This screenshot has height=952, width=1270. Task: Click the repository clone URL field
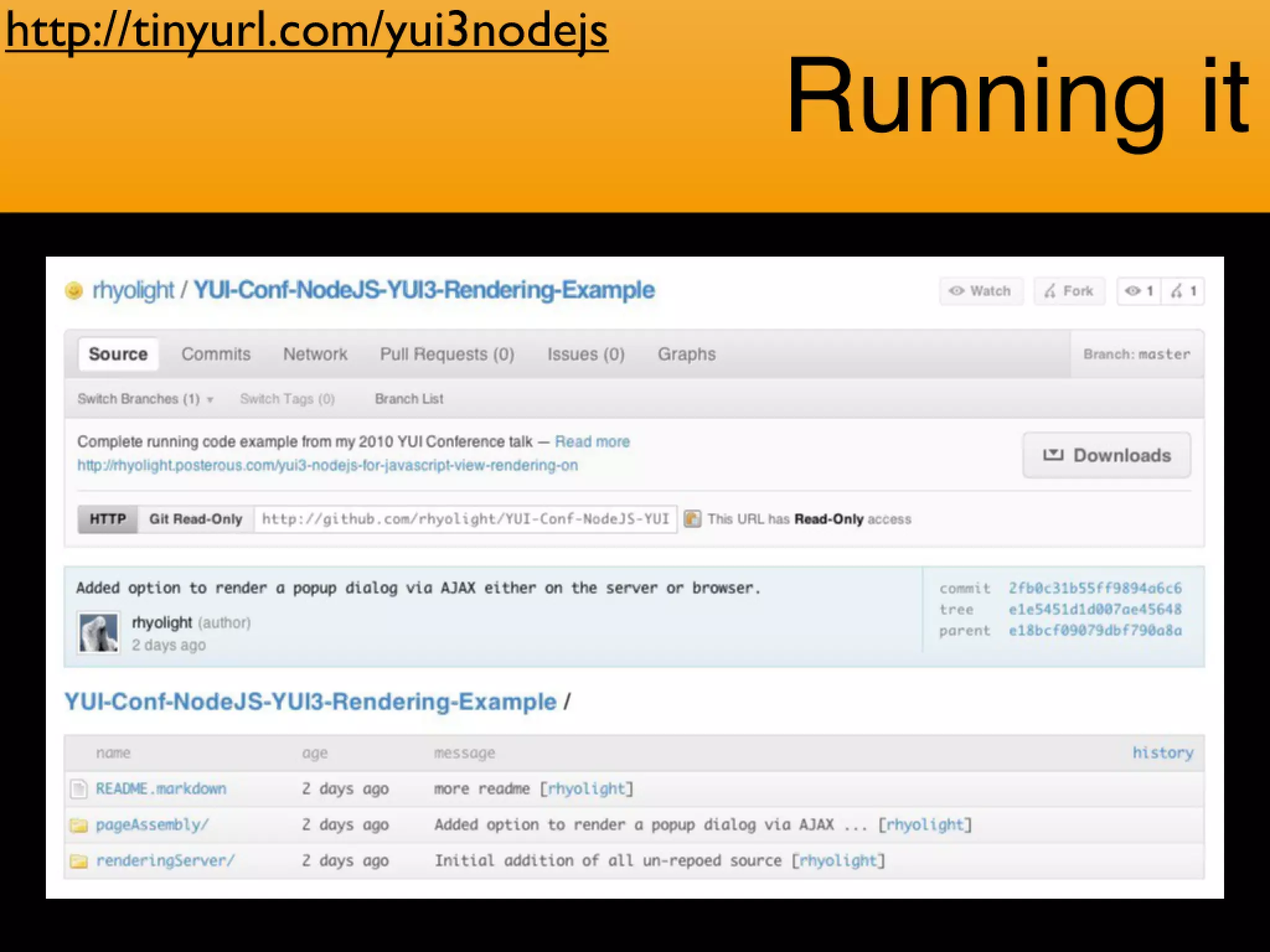pyautogui.click(x=465, y=519)
